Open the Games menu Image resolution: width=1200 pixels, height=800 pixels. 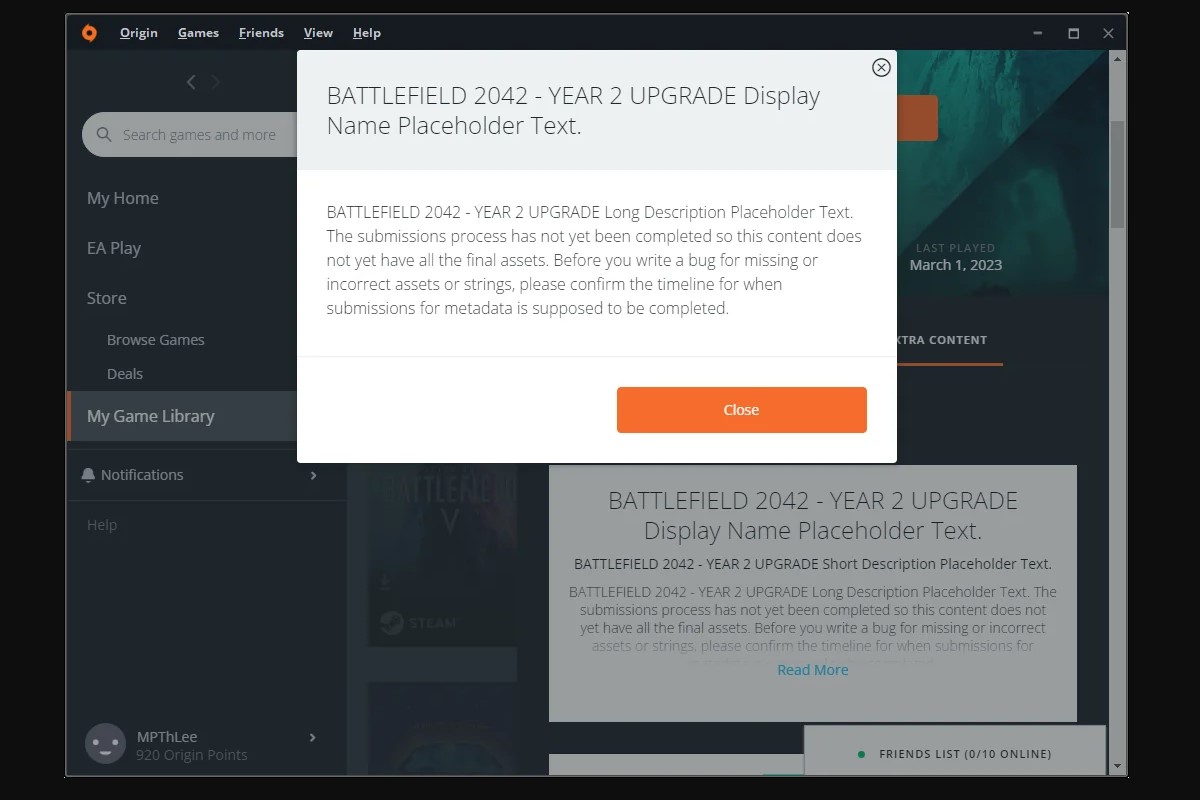pyautogui.click(x=198, y=33)
